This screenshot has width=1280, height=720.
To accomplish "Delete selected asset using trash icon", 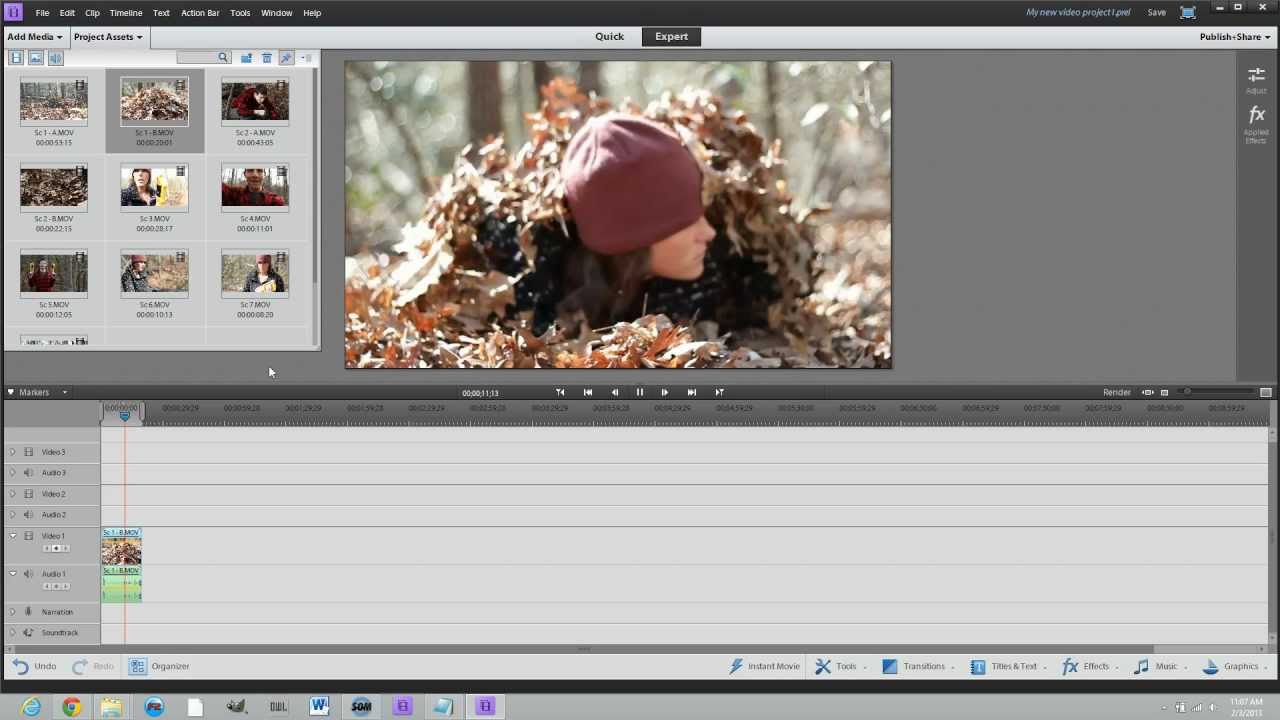I will (267, 58).
